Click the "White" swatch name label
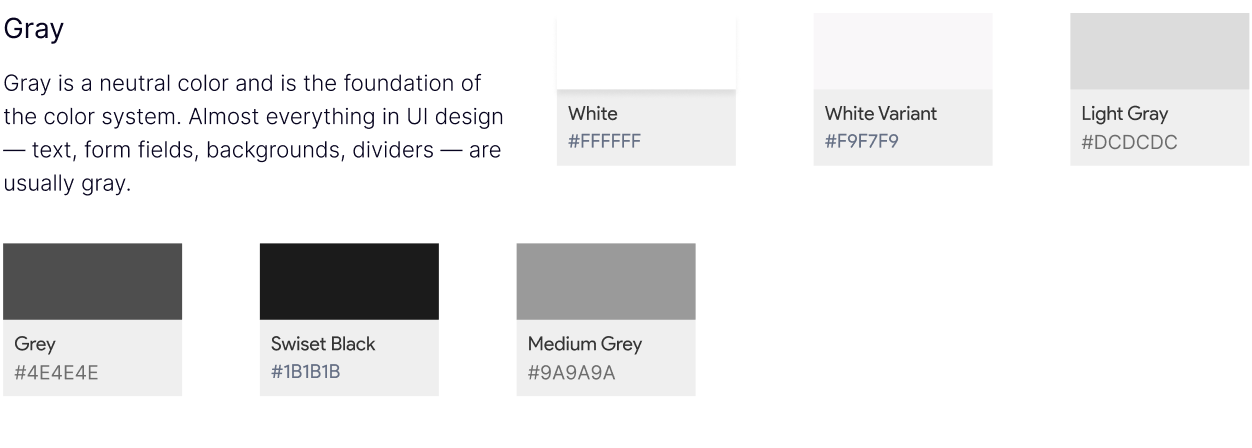1252x448 pixels. tap(593, 114)
